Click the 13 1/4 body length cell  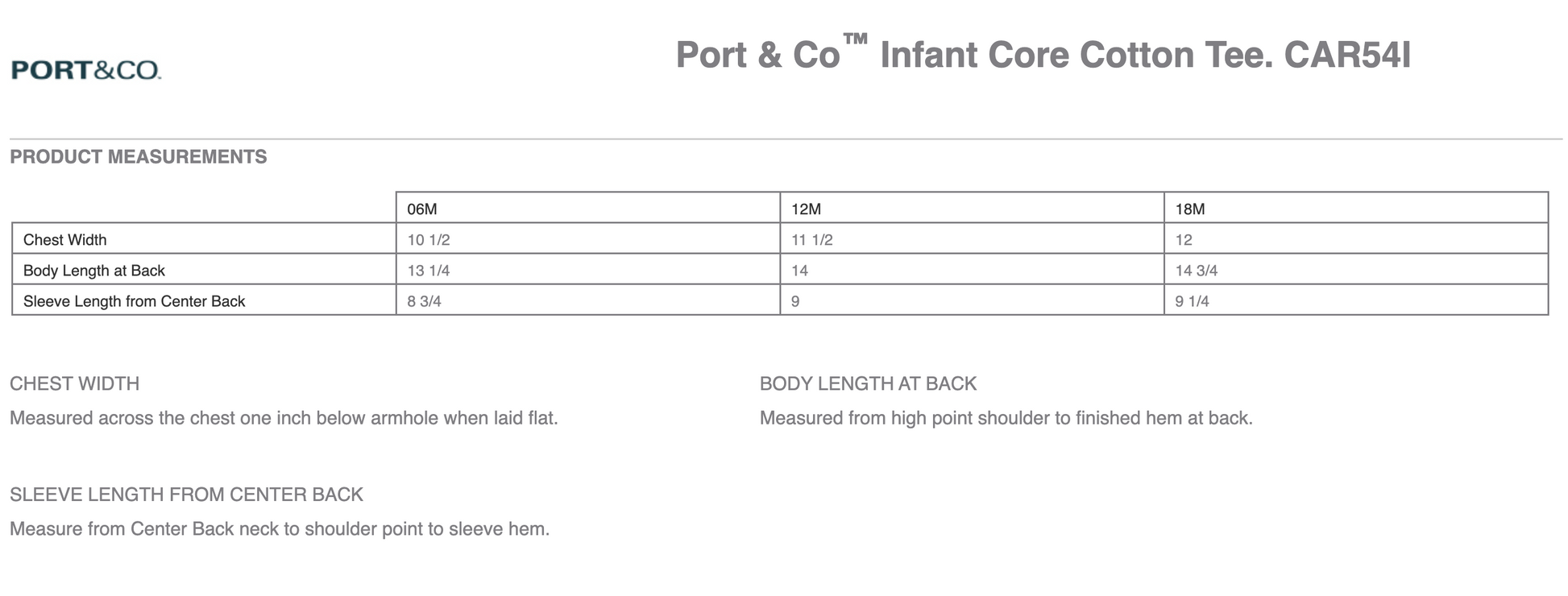point(429,271)
